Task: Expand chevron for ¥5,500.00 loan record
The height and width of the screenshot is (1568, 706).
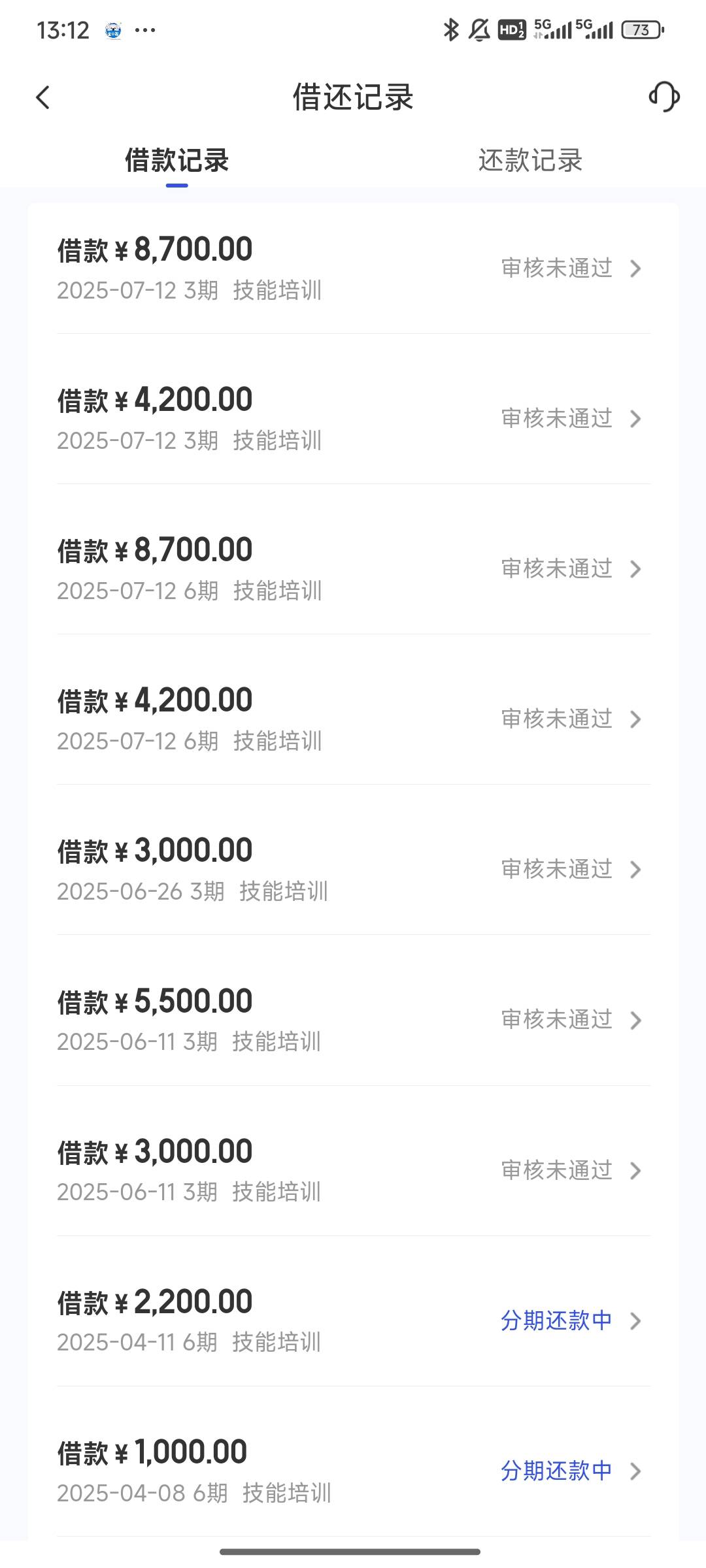Action: (635, 1020)
